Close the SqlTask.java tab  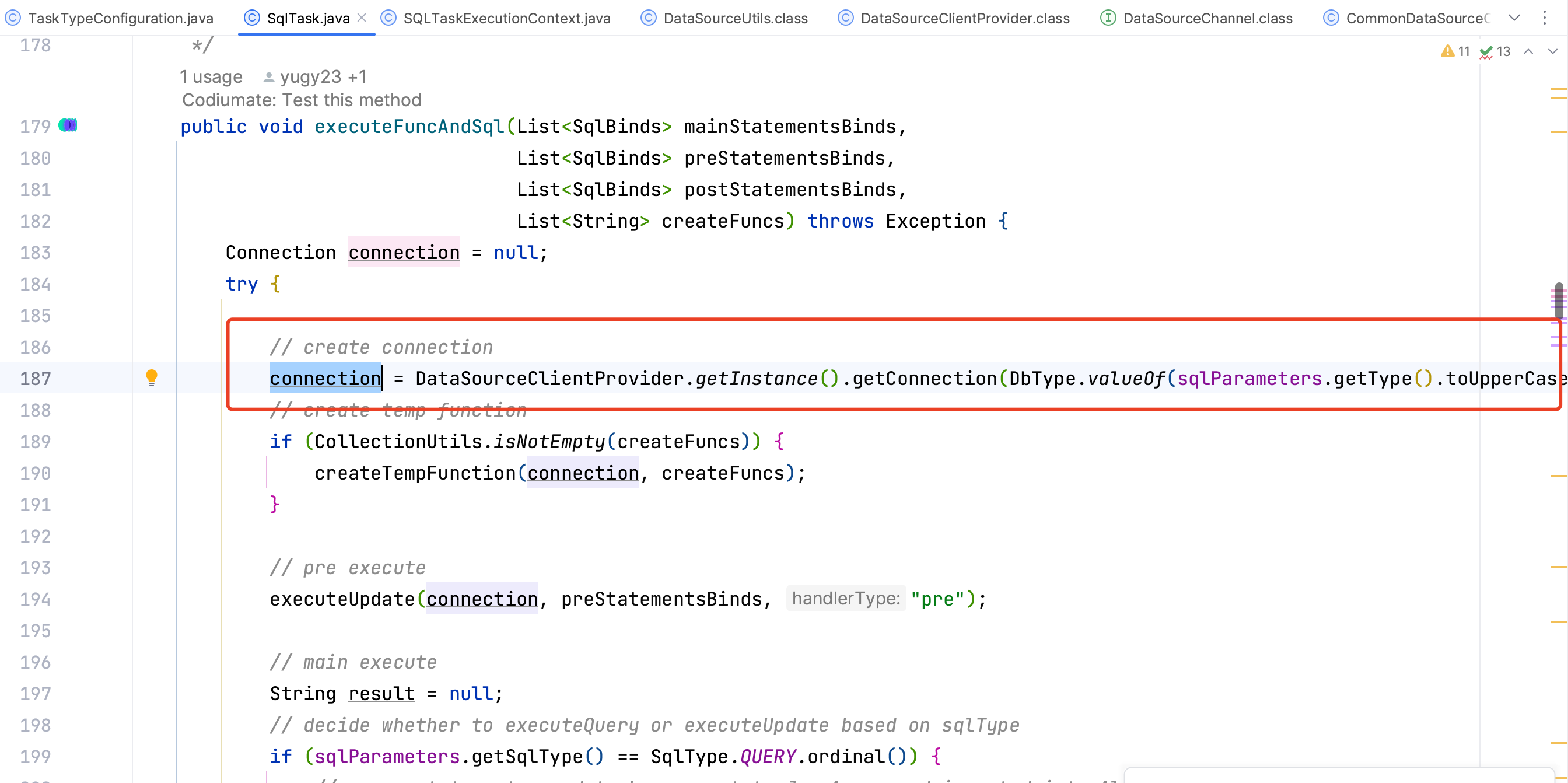tap(362, 18)
